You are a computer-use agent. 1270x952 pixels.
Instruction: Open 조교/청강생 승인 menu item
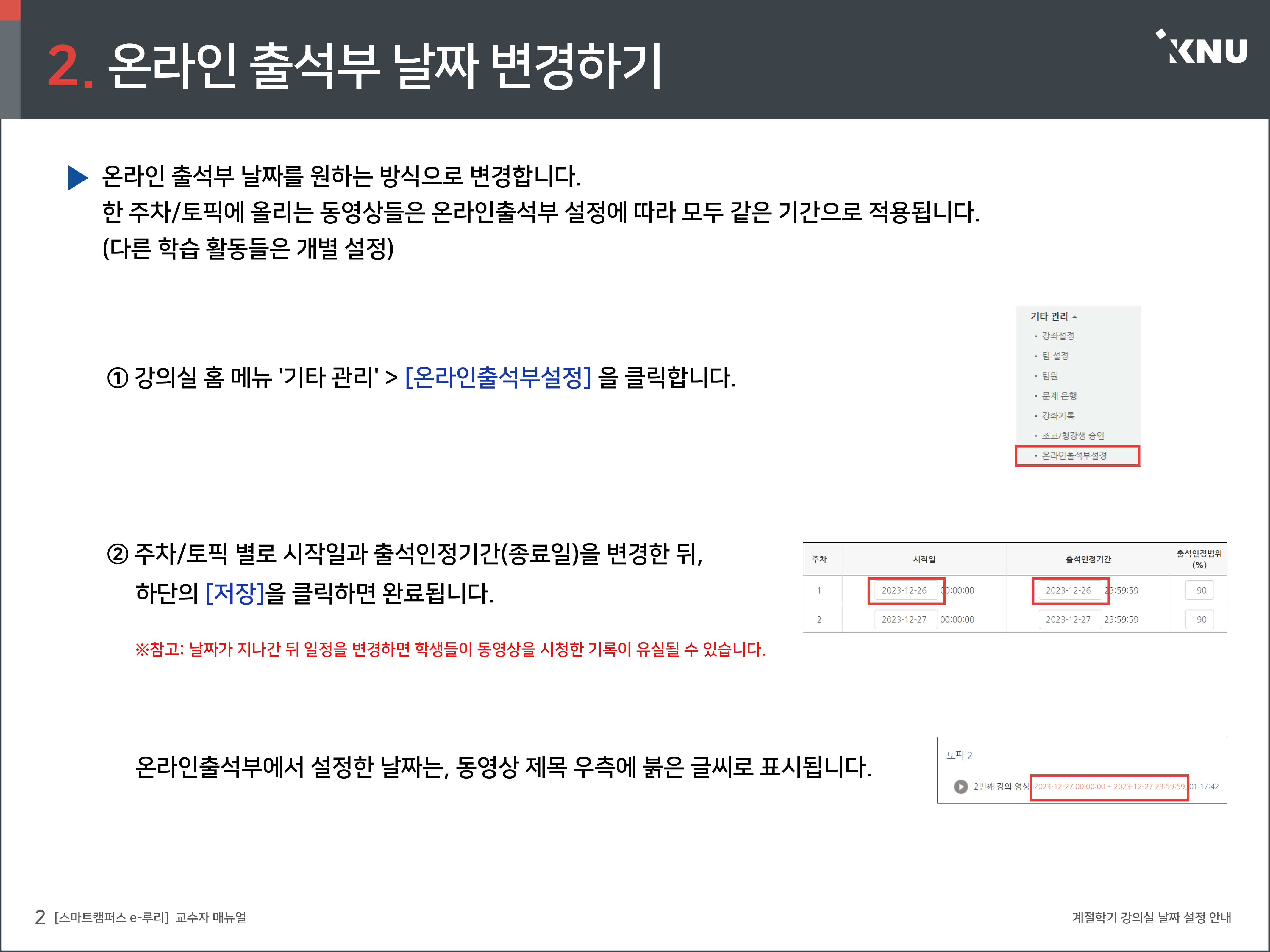pyautogui.click(x=1072, y=436)
